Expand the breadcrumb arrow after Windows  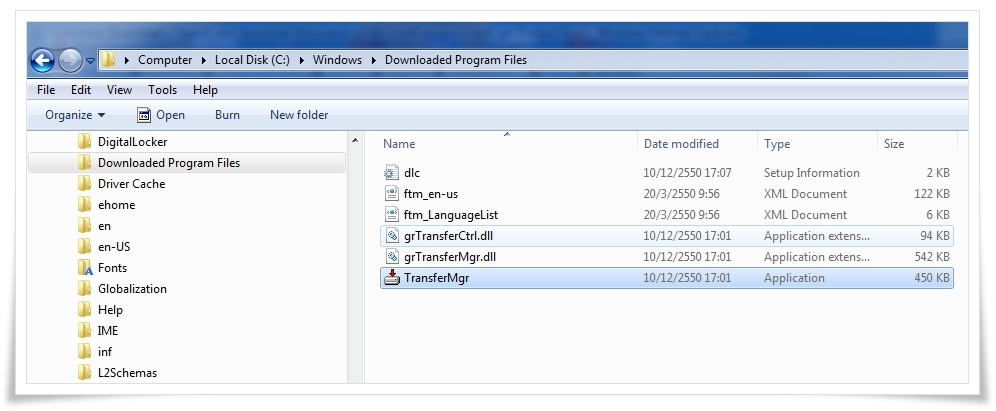coord(374,60)
